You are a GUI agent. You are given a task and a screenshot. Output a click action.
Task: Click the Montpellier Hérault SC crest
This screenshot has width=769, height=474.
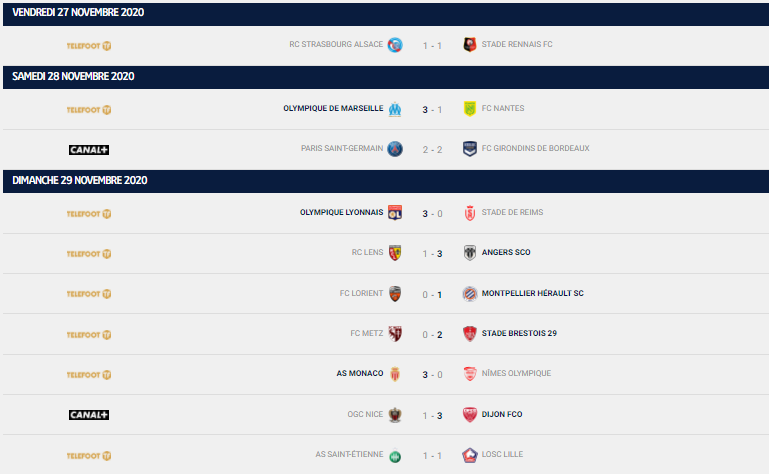(470, 293)
